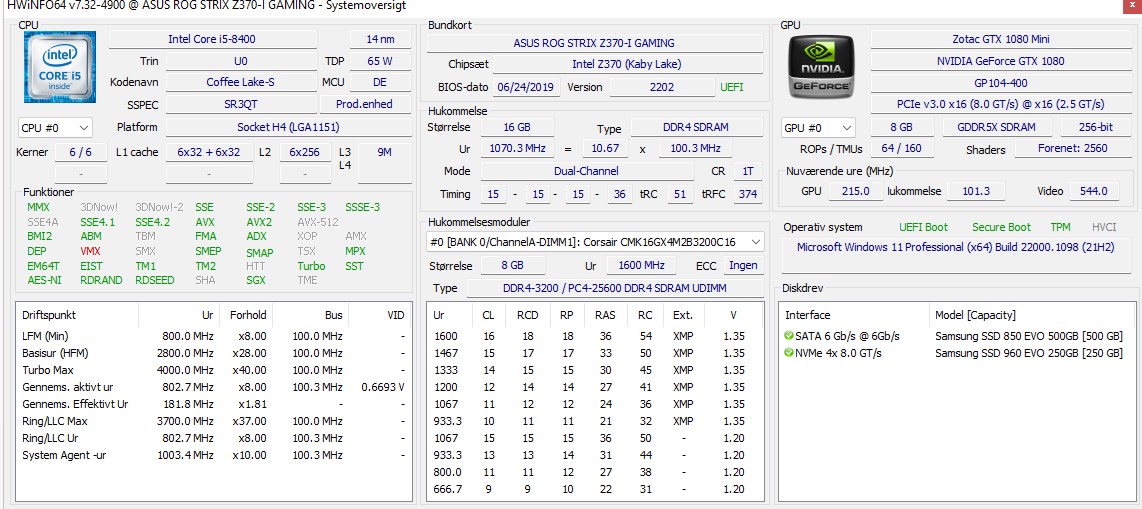This screenshot has height=509, width=1142.
Task: Click the SR3QT SSPEC value
Action: coord(240,104)
